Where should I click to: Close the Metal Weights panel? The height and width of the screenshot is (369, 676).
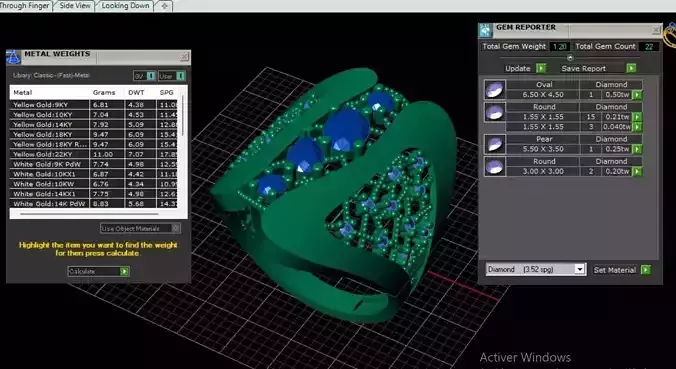[x=184, y=56]
